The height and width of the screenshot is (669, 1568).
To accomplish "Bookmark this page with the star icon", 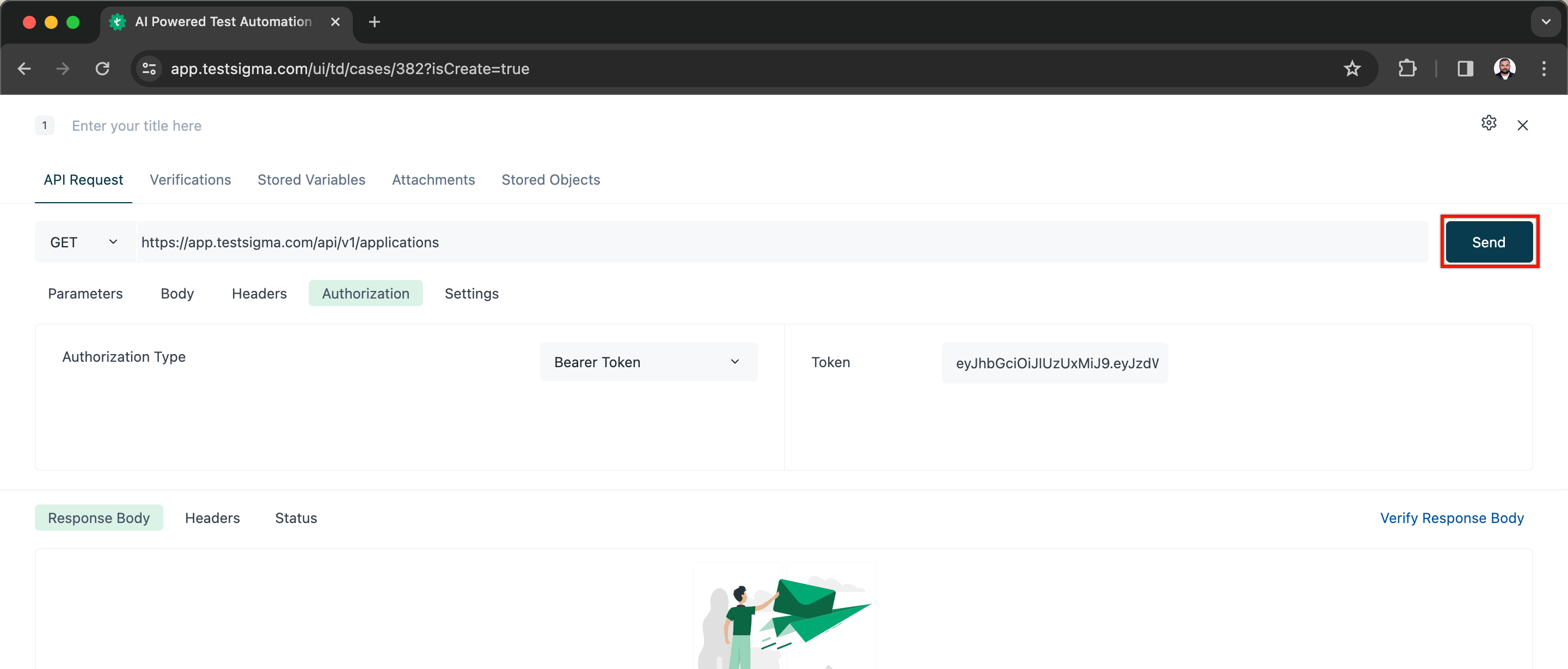I will pyautogui.click(x=1351, y=69).
